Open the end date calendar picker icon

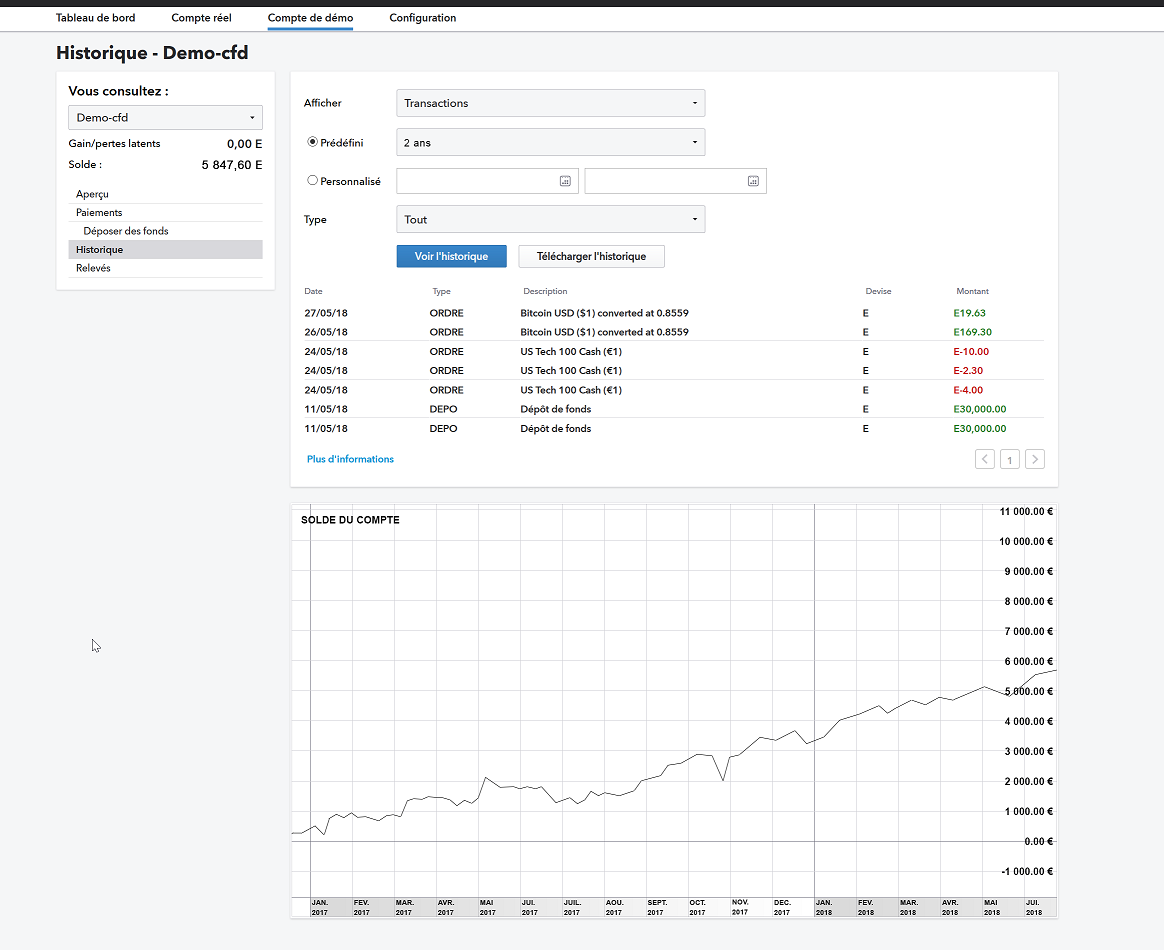[753, 181]
